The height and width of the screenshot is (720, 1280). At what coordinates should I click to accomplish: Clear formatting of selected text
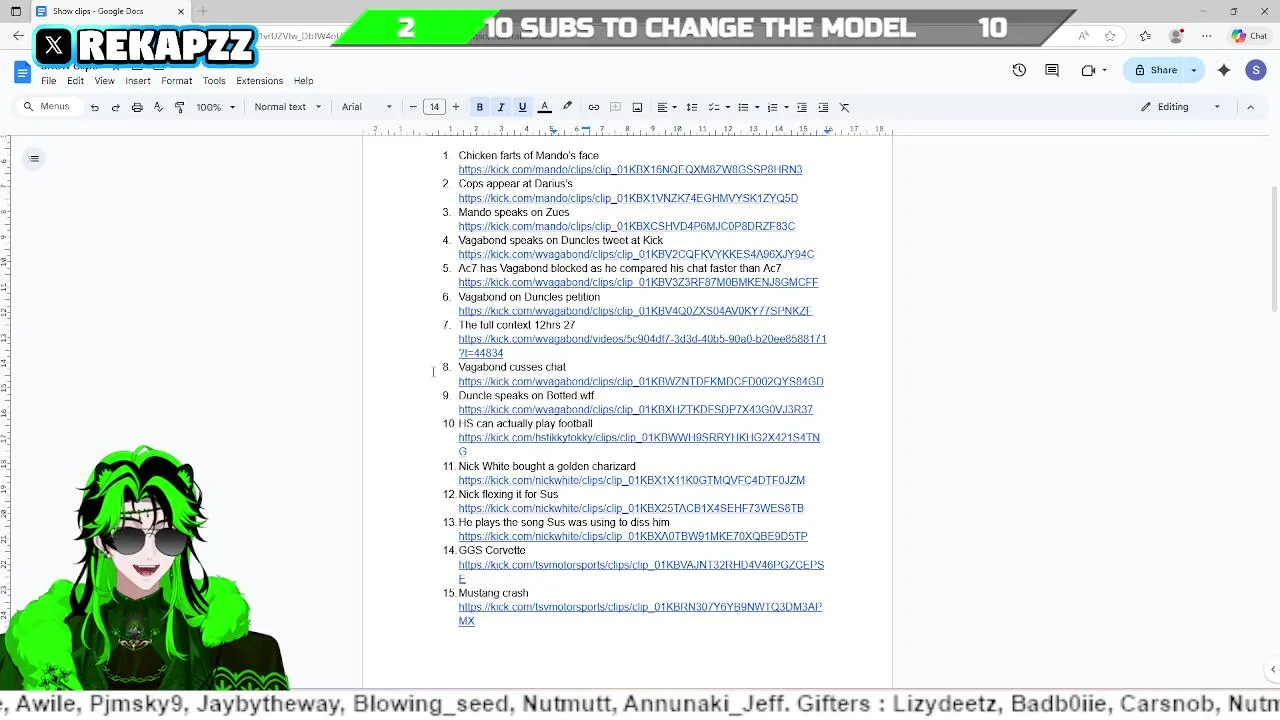[x=845, y=107]
